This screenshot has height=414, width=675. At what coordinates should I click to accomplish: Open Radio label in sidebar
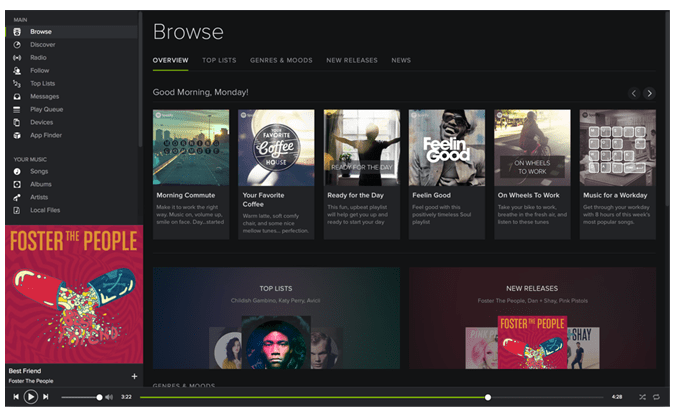(38, 58)
